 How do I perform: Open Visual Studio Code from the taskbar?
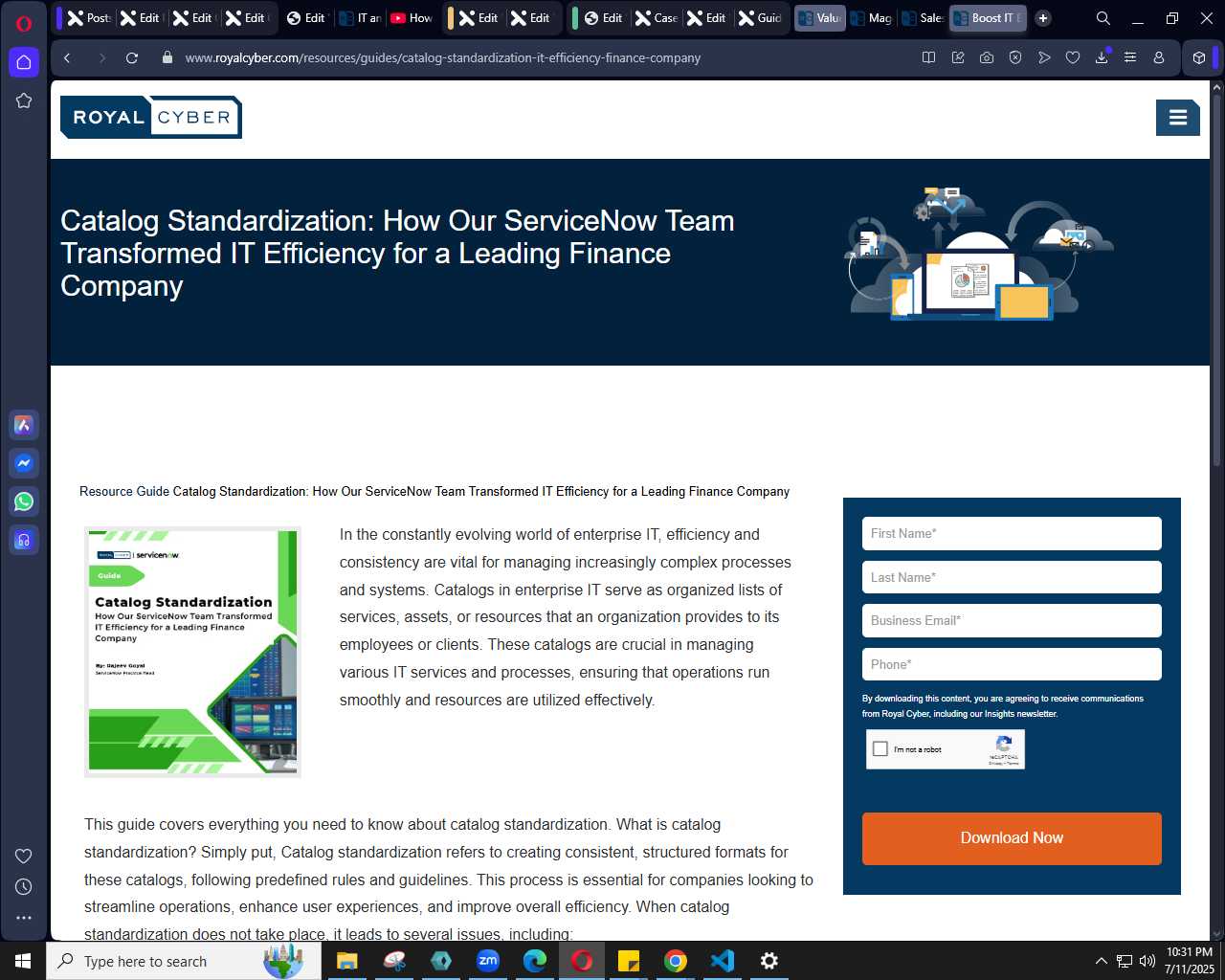(723, 961)
